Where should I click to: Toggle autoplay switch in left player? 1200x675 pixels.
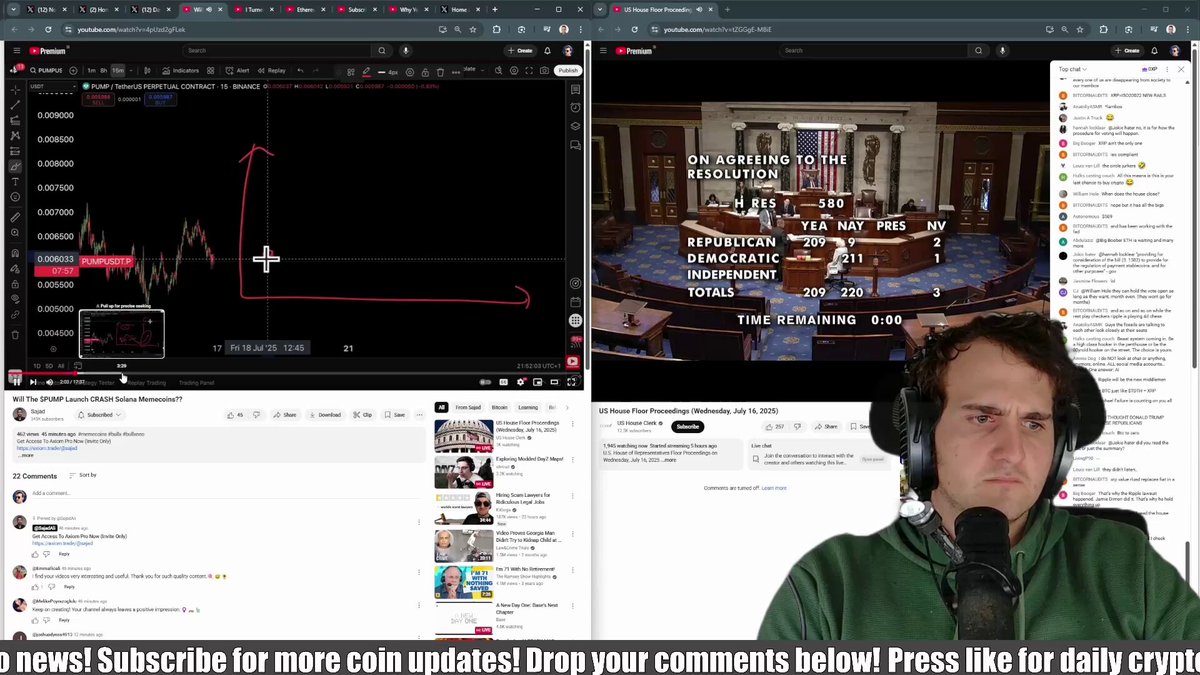485,382
